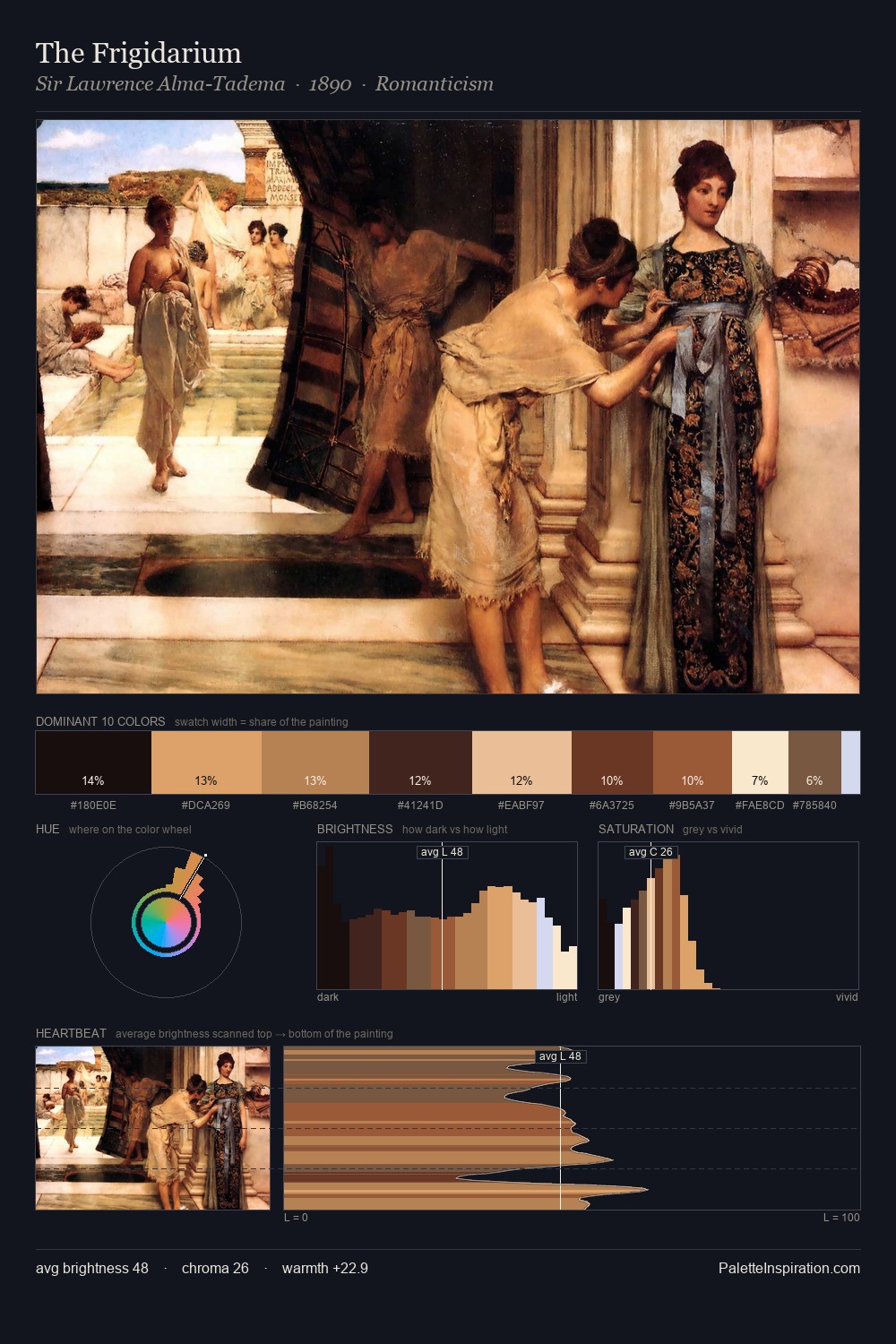
Task: Click 'where on the color wheel' caption
Action: tap(130, 830)
